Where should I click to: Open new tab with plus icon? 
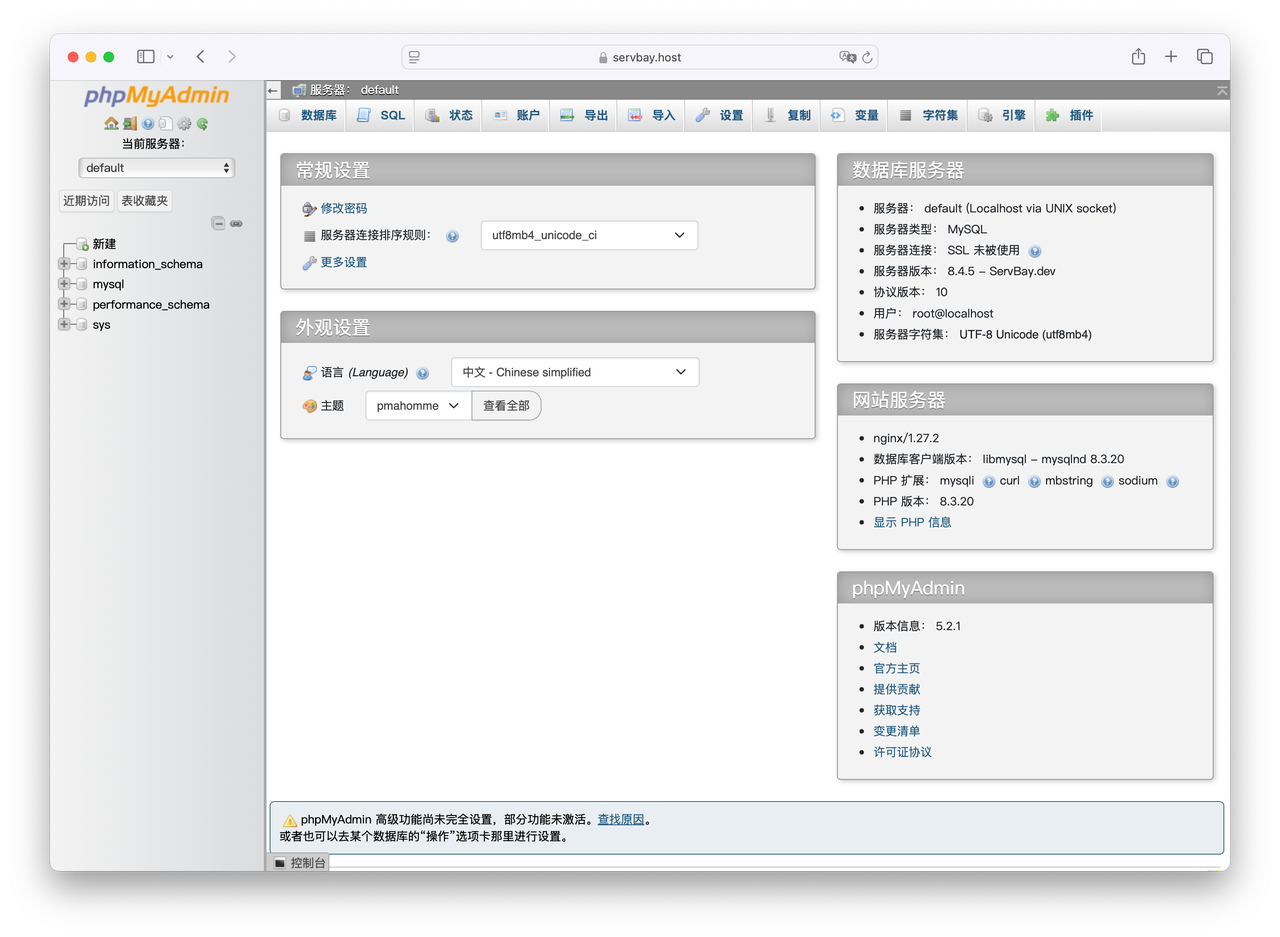[x=1171, y=57]
